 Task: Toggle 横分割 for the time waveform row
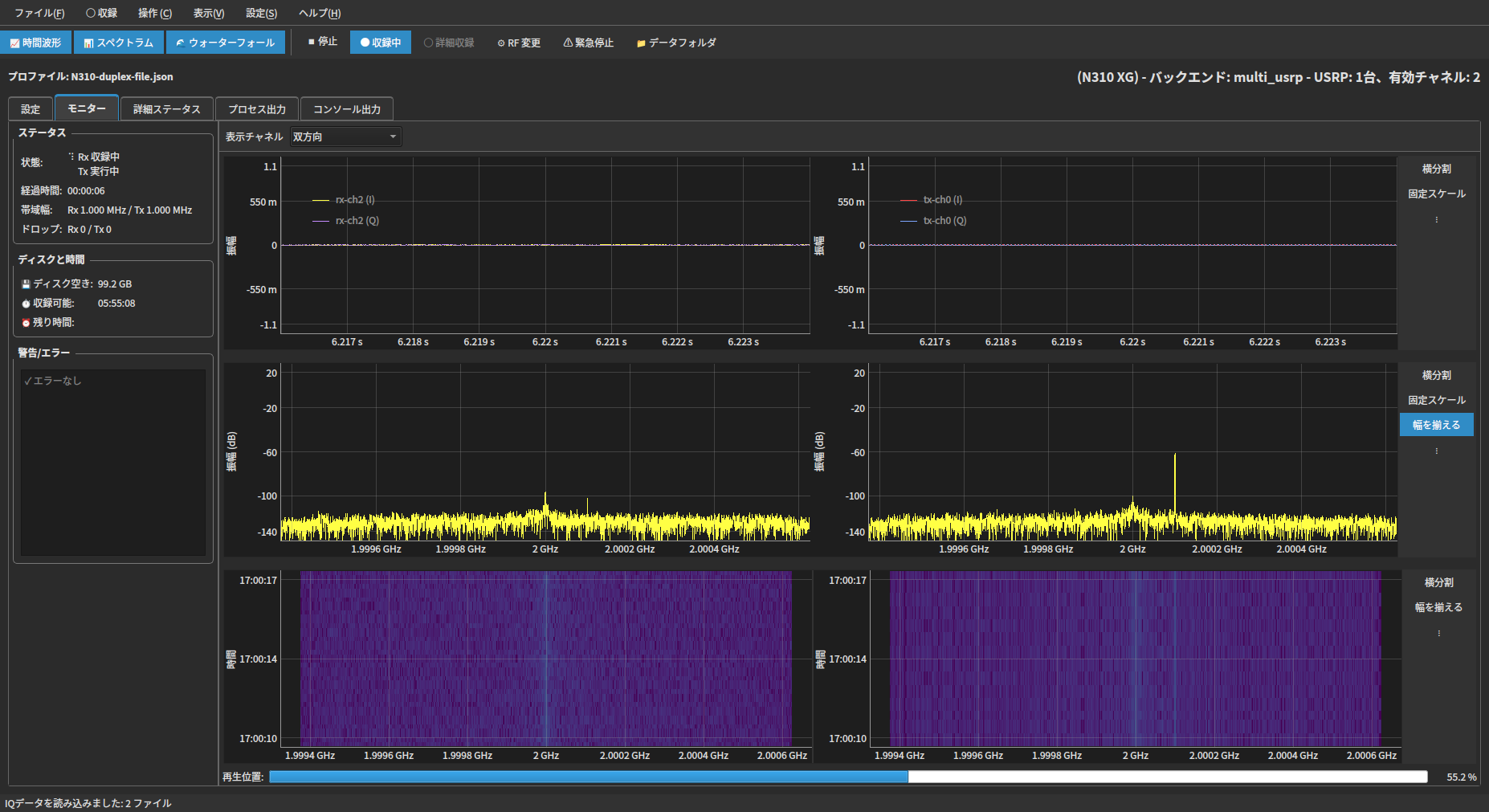1437,169
